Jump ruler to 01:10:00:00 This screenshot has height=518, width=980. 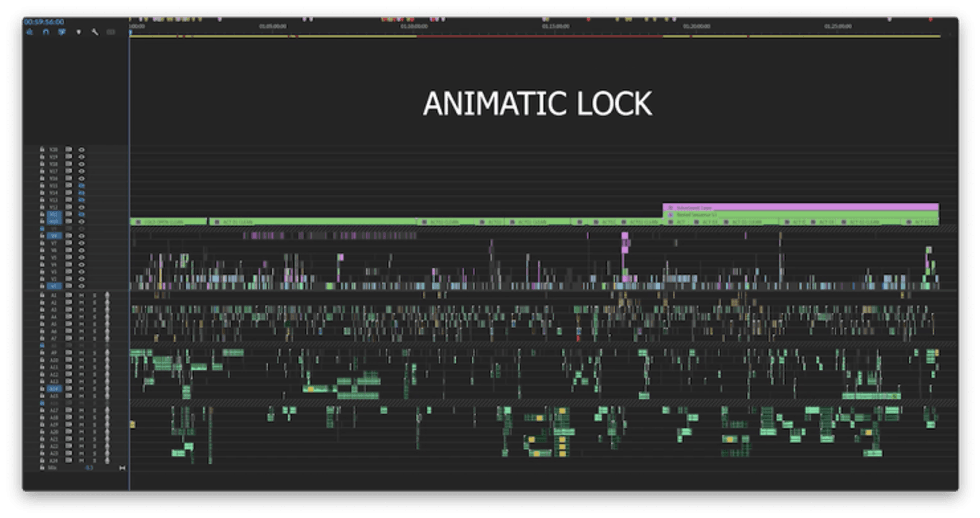tap(414, 26)
